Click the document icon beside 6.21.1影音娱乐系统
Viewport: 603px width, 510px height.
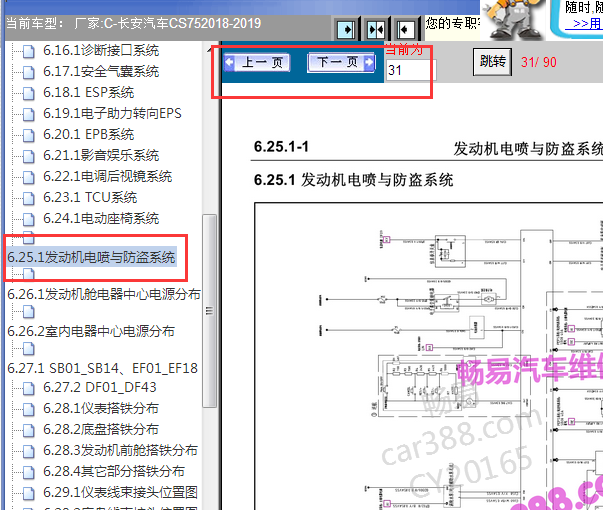click(28, 156)
